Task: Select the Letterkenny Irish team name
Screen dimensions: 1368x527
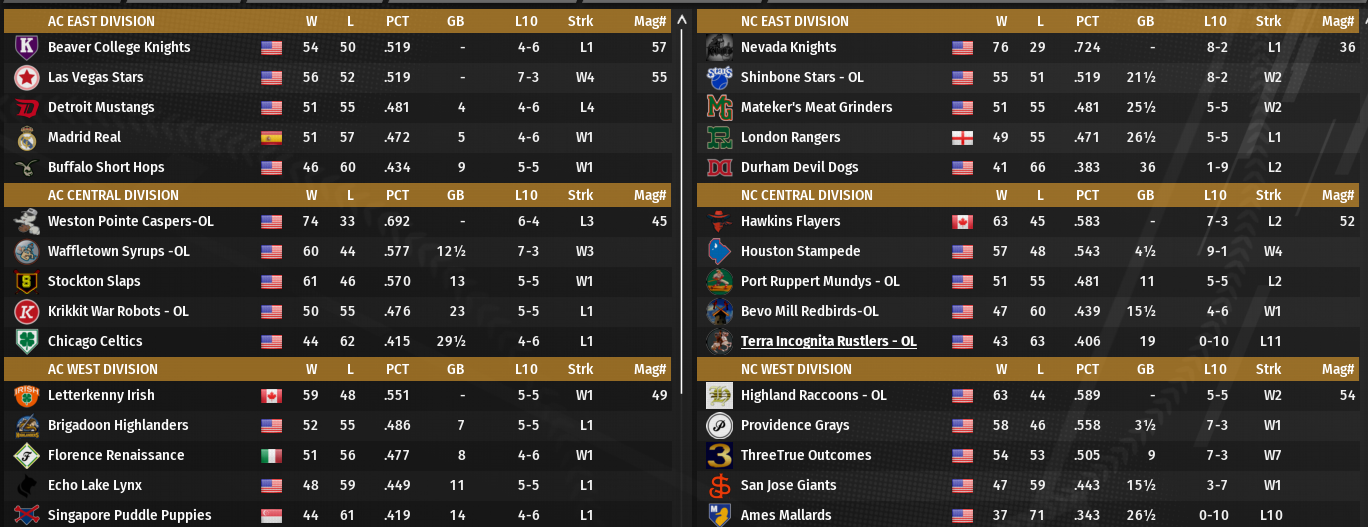Action: [x=101, y=395]
